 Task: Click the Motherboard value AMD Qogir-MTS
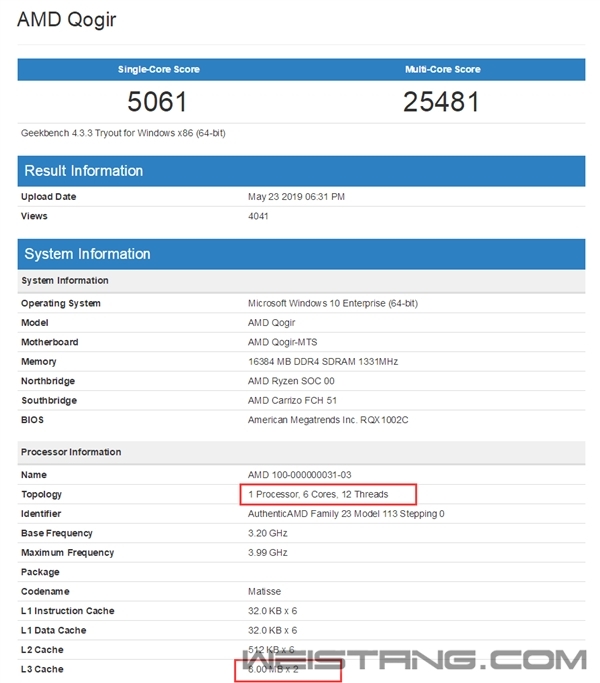(284, 342)
